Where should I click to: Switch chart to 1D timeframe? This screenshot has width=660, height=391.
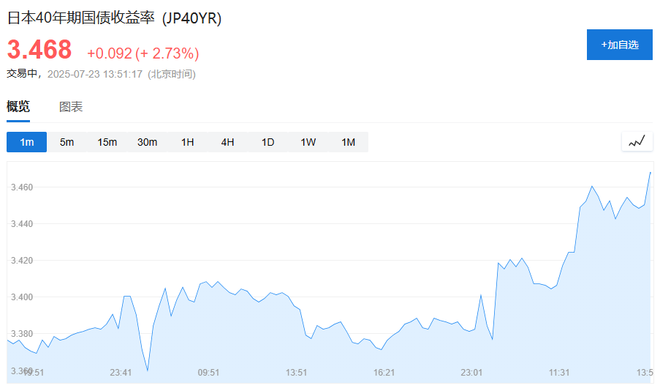(x=268, y=142)
